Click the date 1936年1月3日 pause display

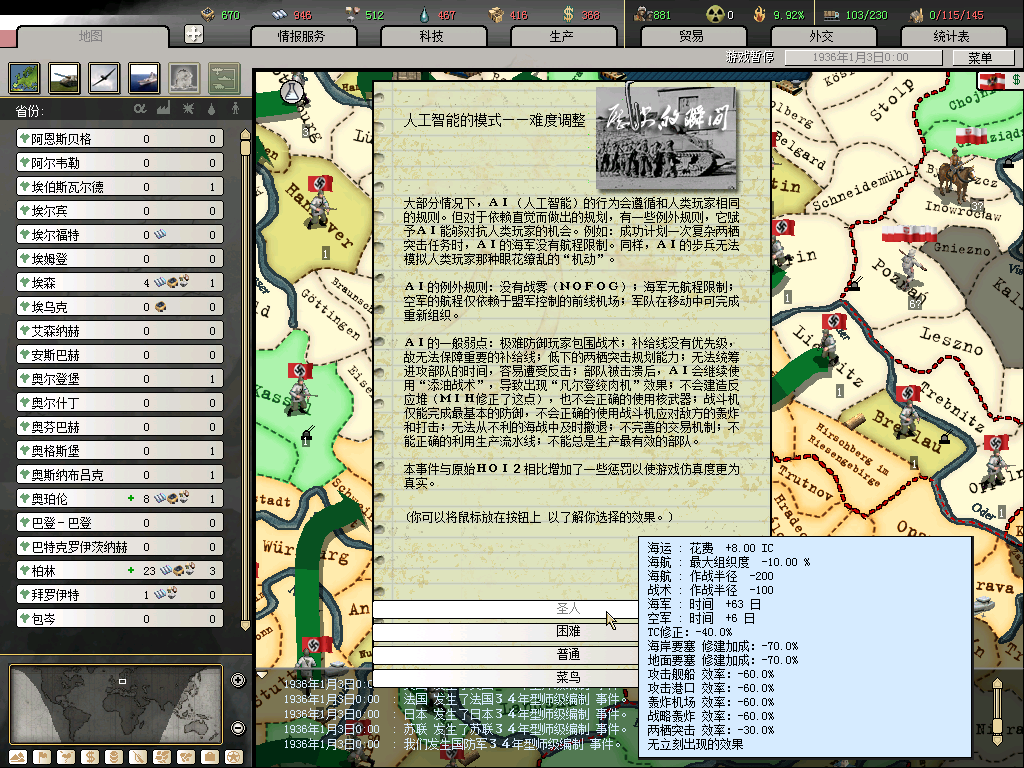point(859,58)
